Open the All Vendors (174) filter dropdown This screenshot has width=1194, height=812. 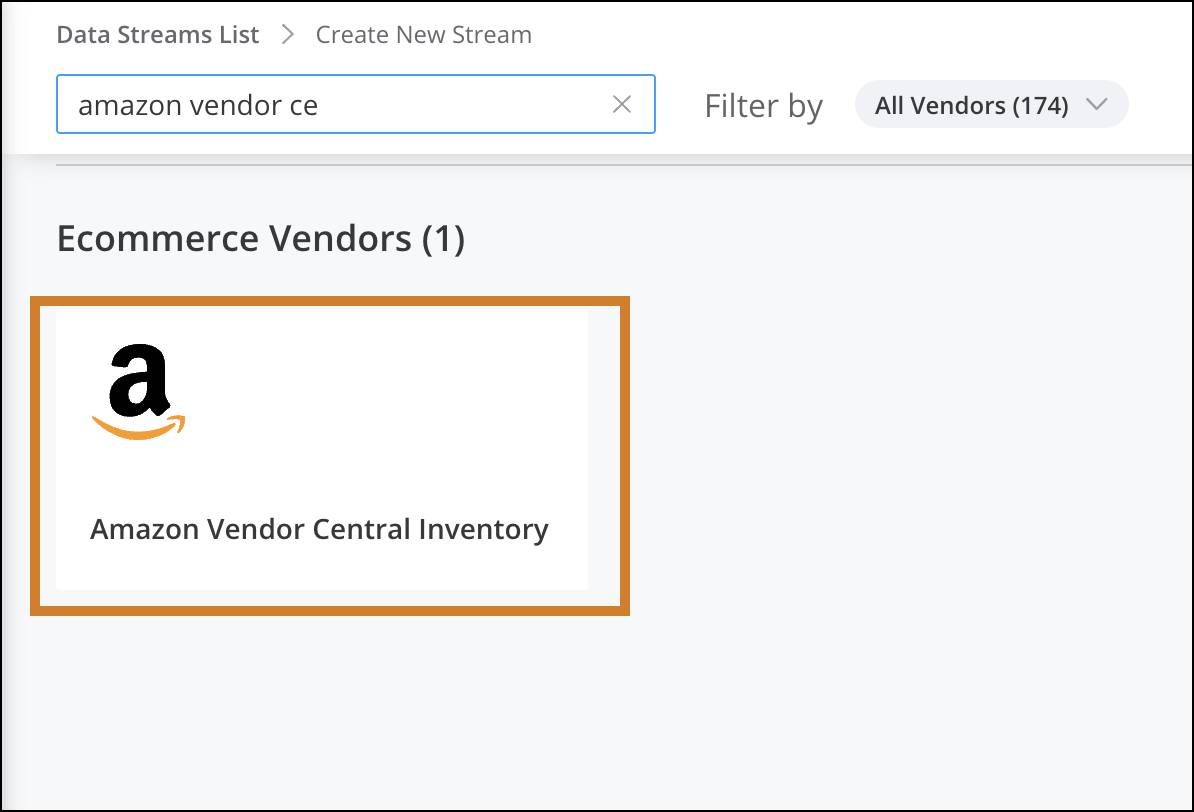pyautogui.click(x=991, y=104)
